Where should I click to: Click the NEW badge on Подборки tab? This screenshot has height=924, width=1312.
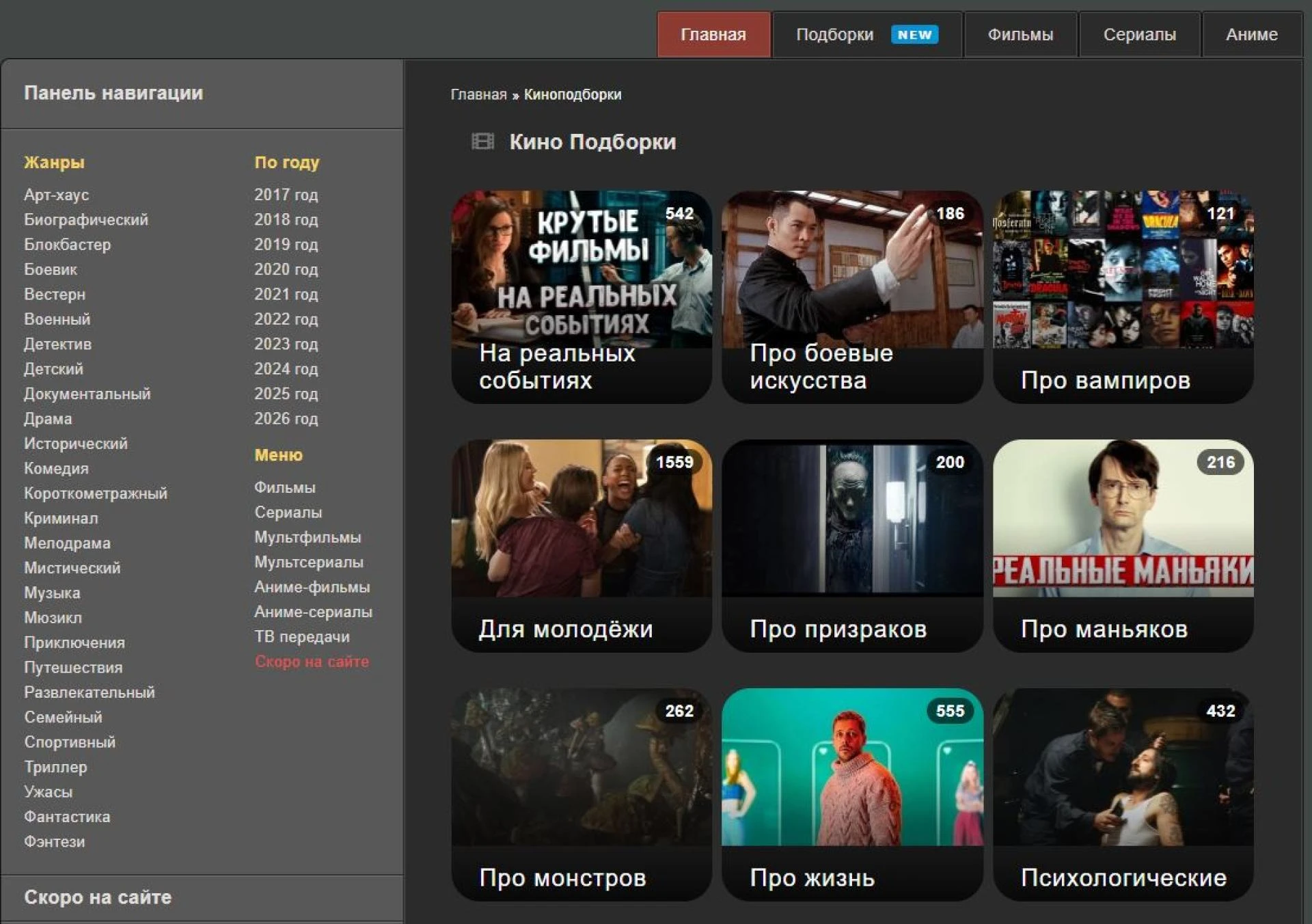pos(914,35)
